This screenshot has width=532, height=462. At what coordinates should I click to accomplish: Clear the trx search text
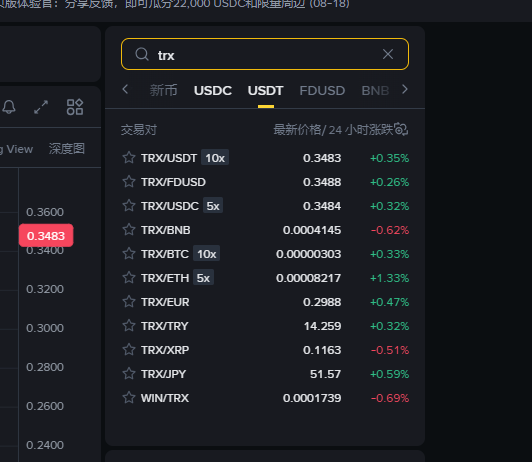[388, 54]
